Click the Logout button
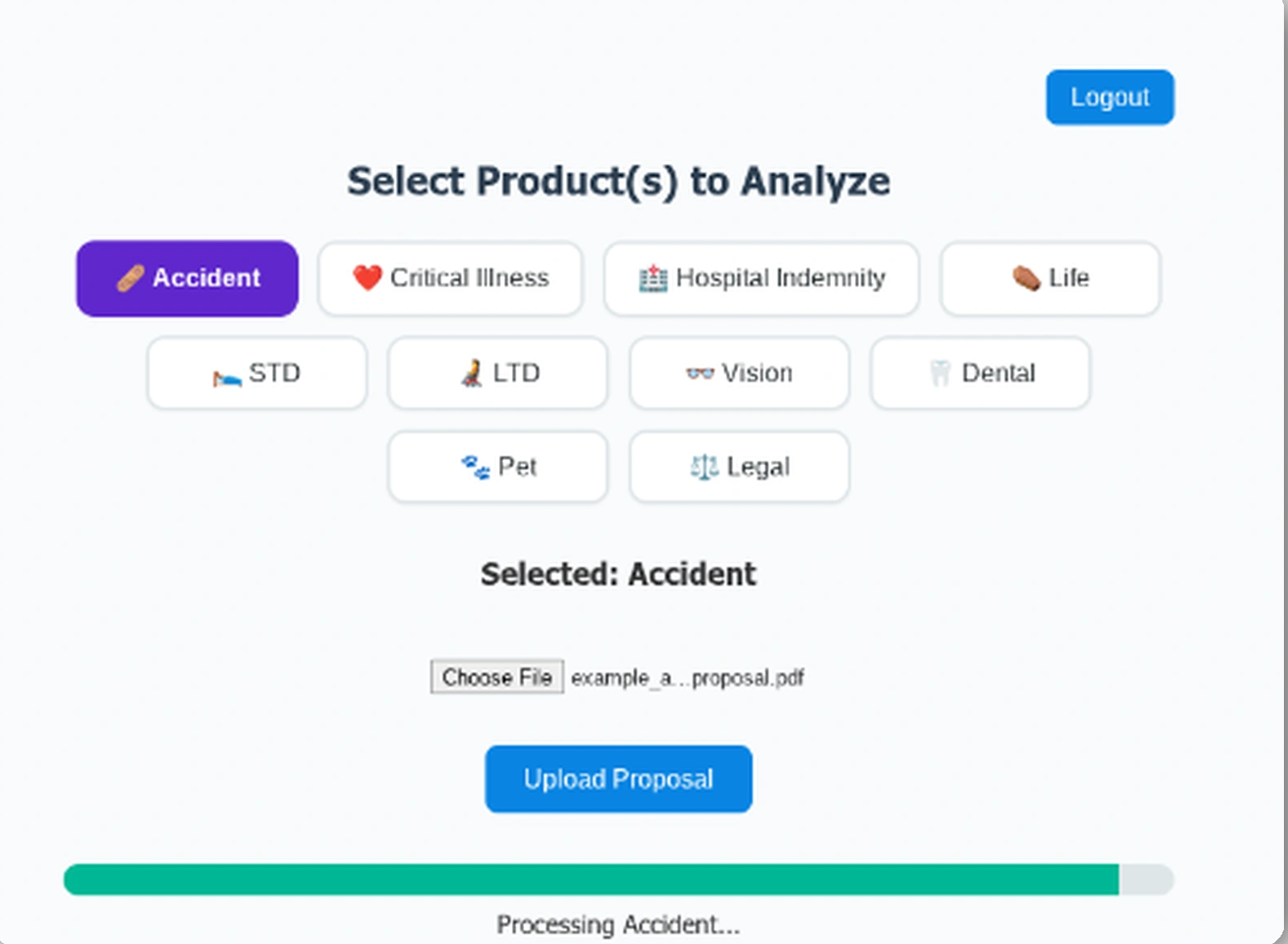 point(1110,97)
